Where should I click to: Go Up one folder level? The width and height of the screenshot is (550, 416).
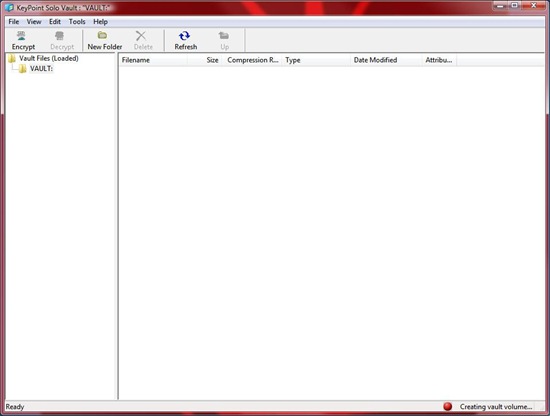224,40
